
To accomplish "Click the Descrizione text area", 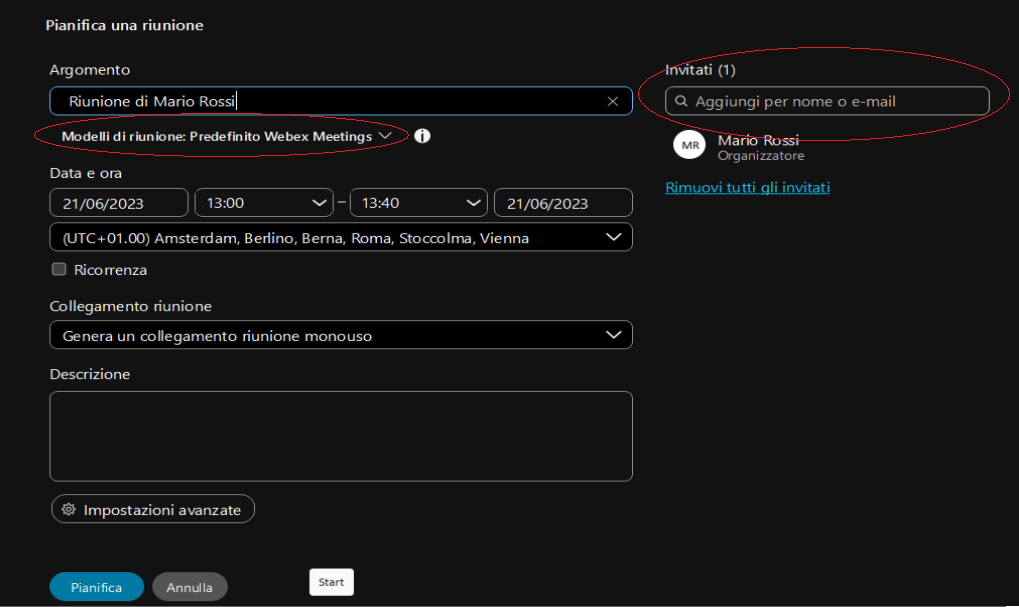I will point(340,436).
